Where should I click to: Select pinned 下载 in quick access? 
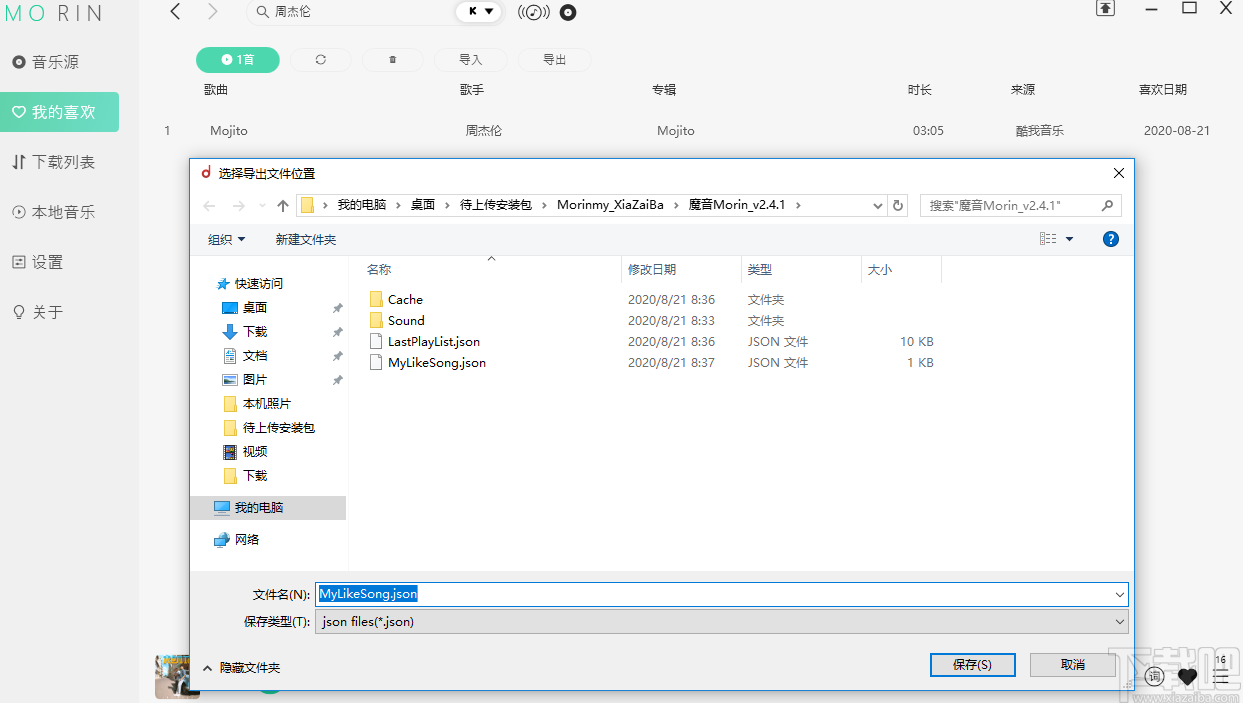[255, 332]
